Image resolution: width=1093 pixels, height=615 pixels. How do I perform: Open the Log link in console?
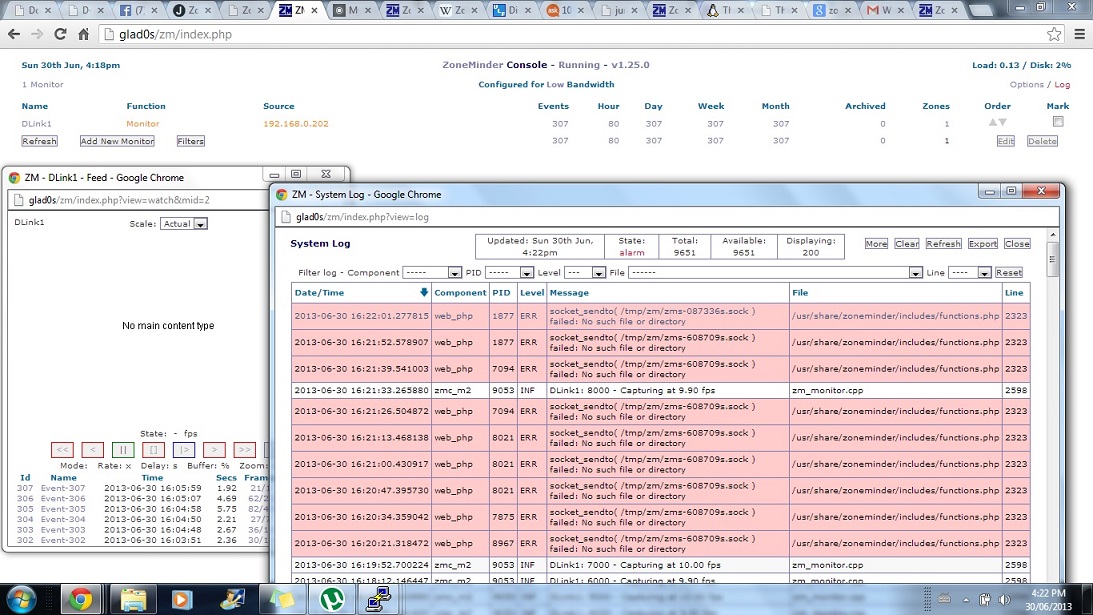[x=1062, y=84]
